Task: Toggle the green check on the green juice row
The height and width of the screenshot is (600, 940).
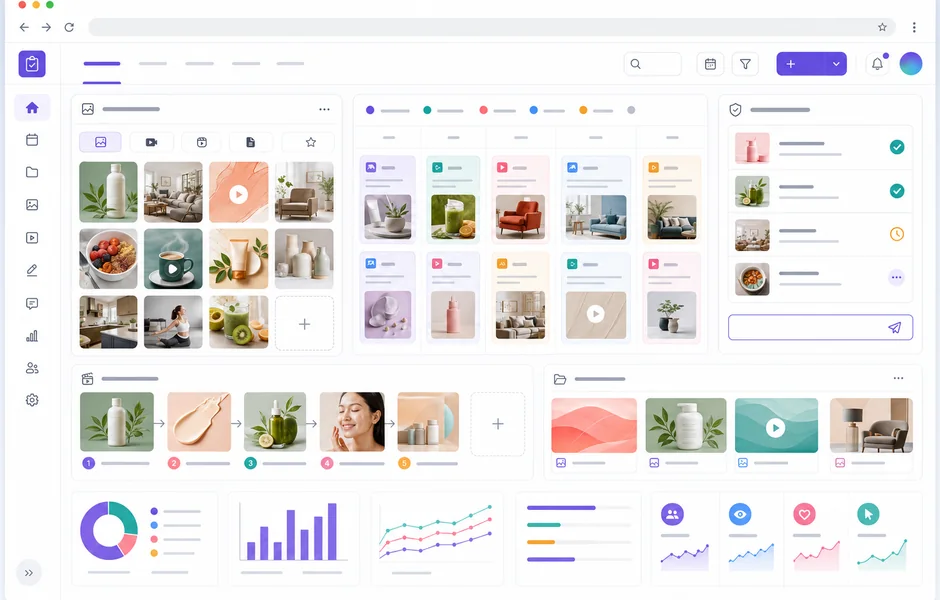Action: point(897,191)
